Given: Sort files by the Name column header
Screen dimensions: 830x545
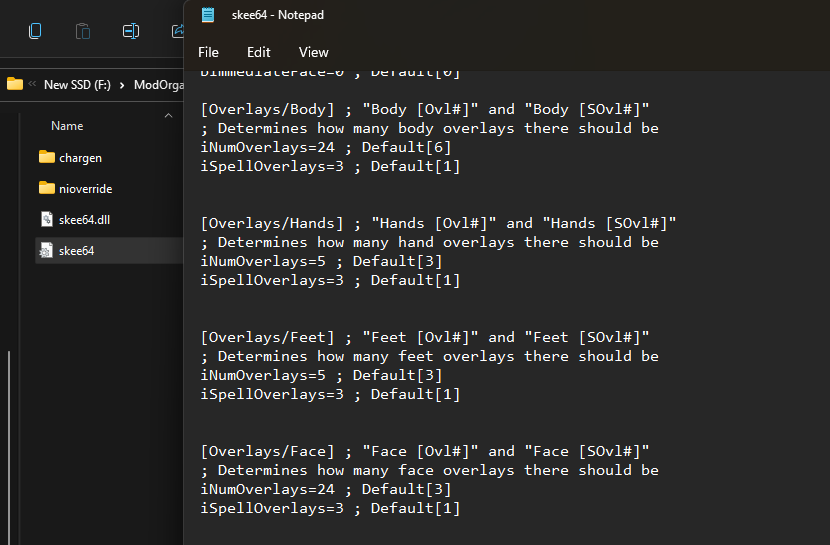Looking at the screenshot, I should [67, 126].
